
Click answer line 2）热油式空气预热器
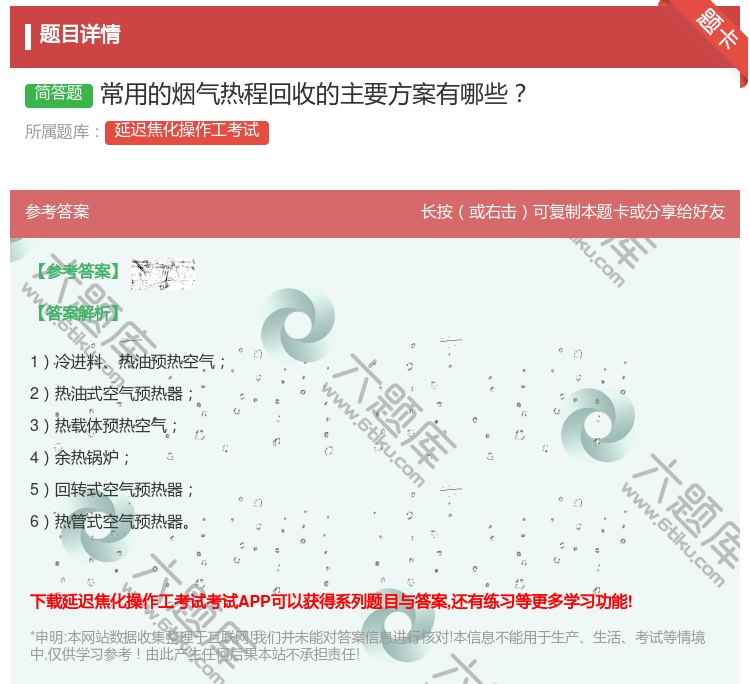[x=112, y=394]
